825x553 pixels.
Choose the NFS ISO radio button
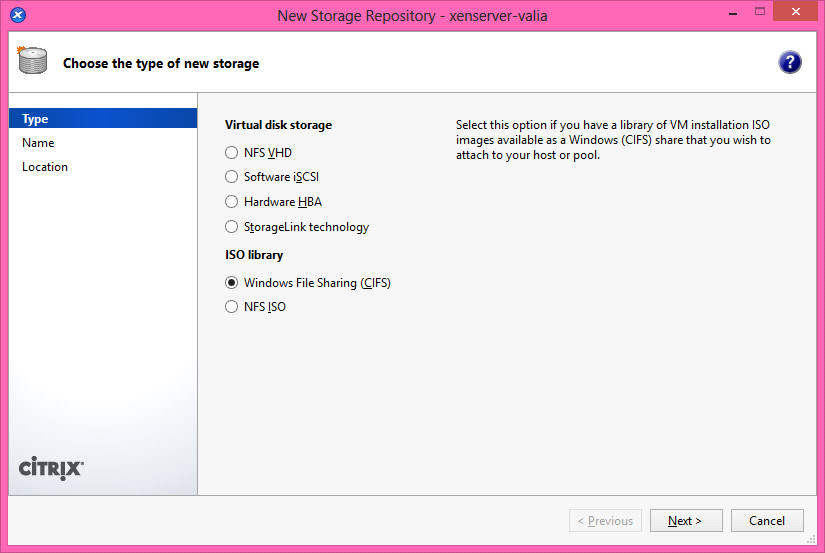pyautogui.click(x=232, y=307)
